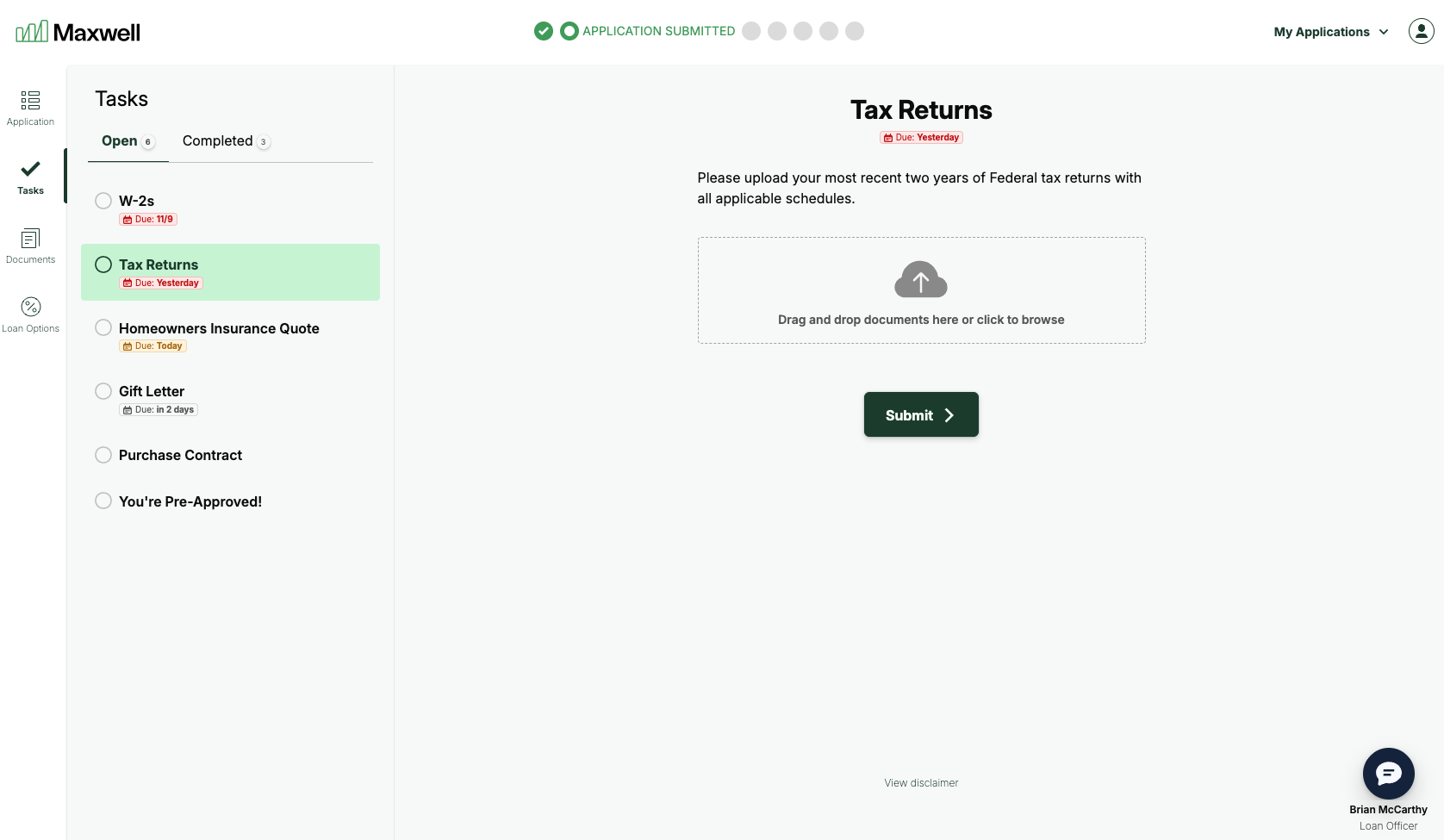
Task: Click the Maxwell logo
Action: point(78,32)
